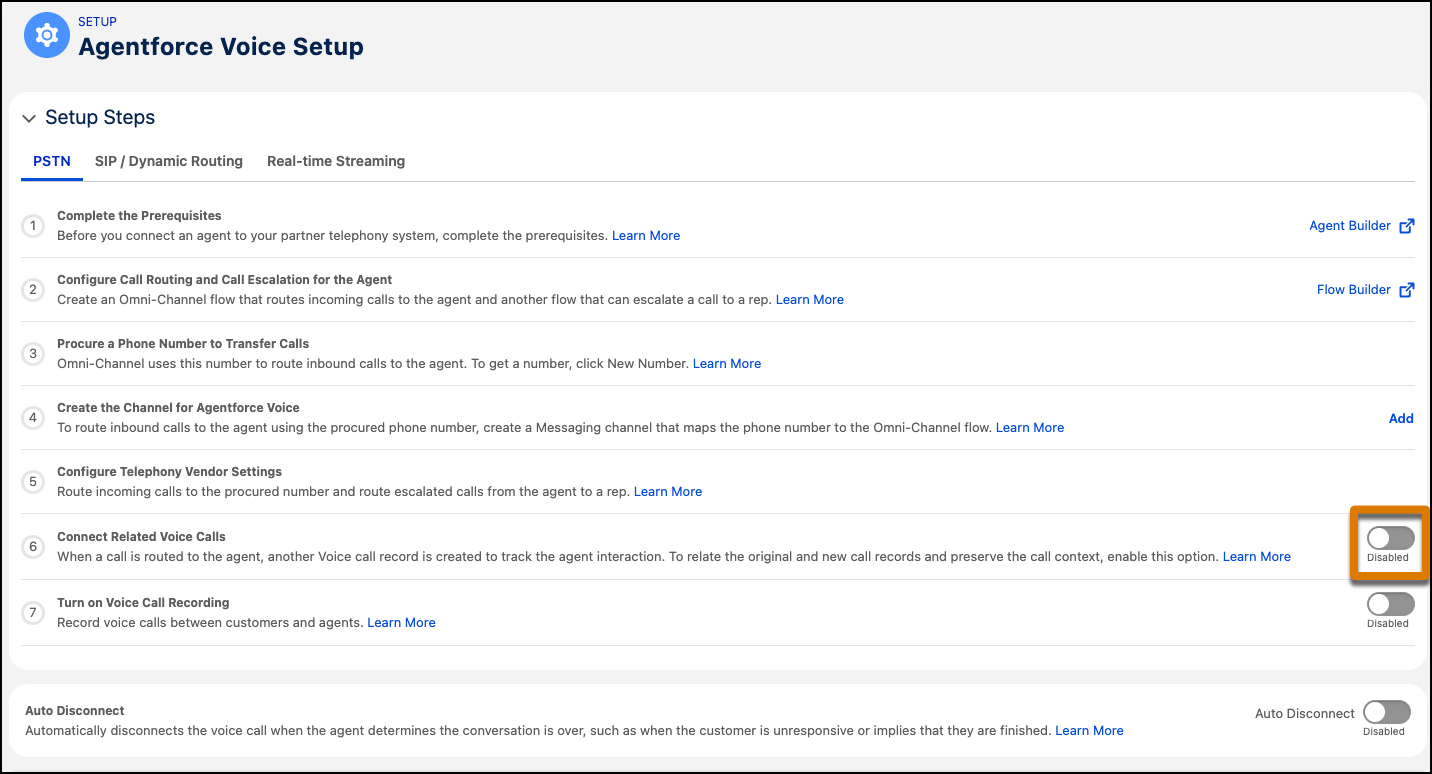
Task: Switch to SIP / Dynamic Routing tab
Action: (x=169, y=161)
